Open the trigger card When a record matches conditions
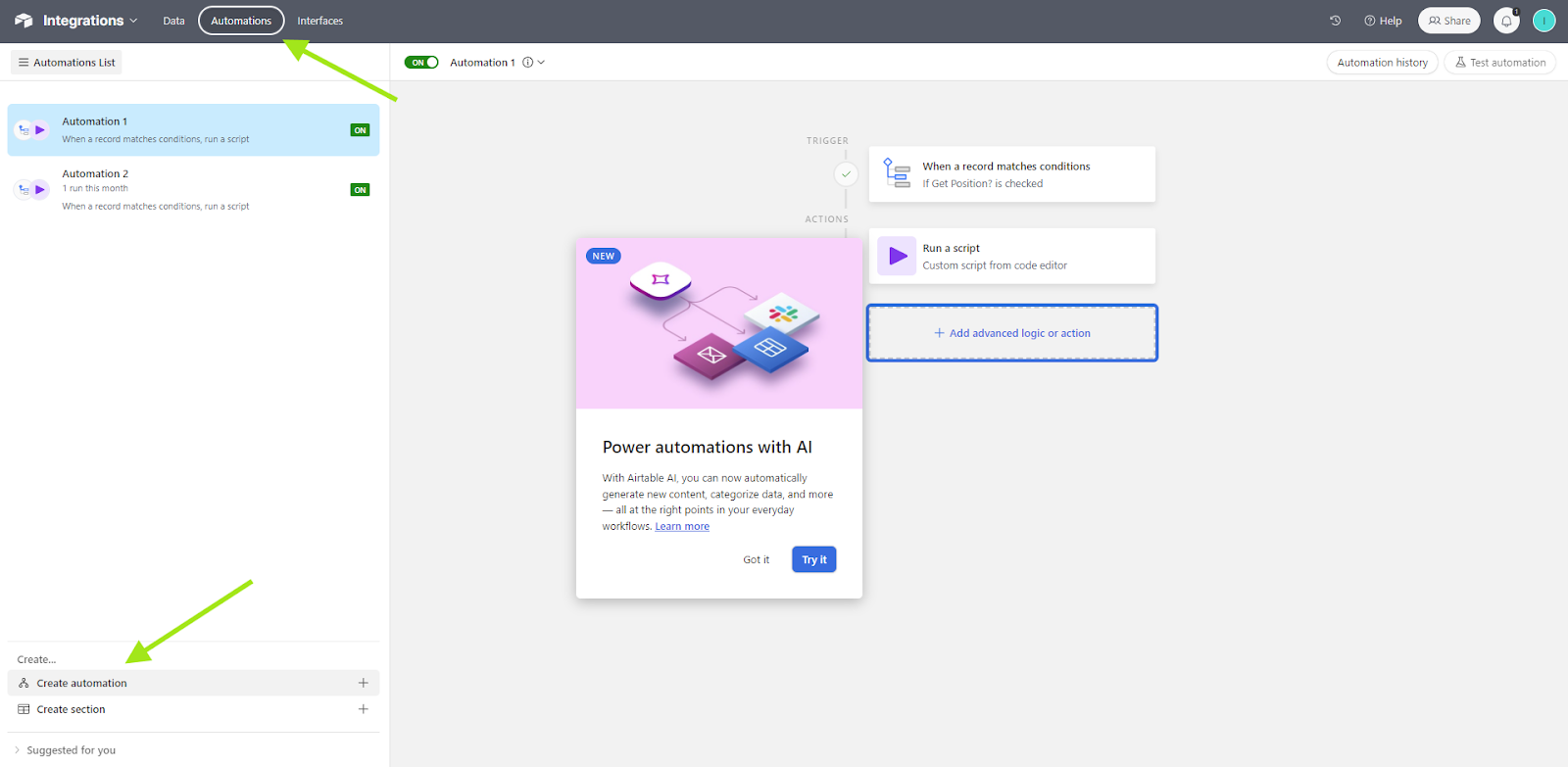This screenshot has height=767, width=1568. (x=1012, y=174)
